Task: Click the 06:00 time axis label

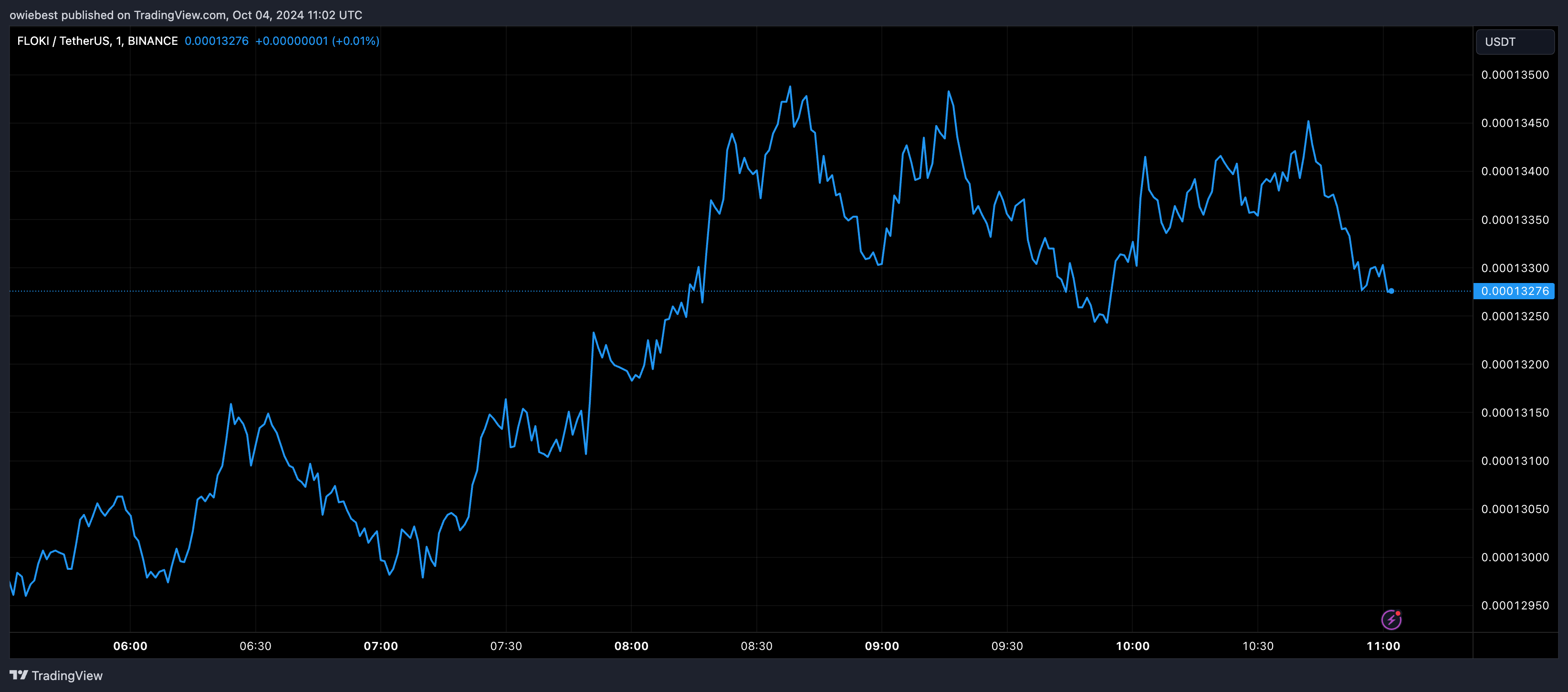Action: [130, 646]
